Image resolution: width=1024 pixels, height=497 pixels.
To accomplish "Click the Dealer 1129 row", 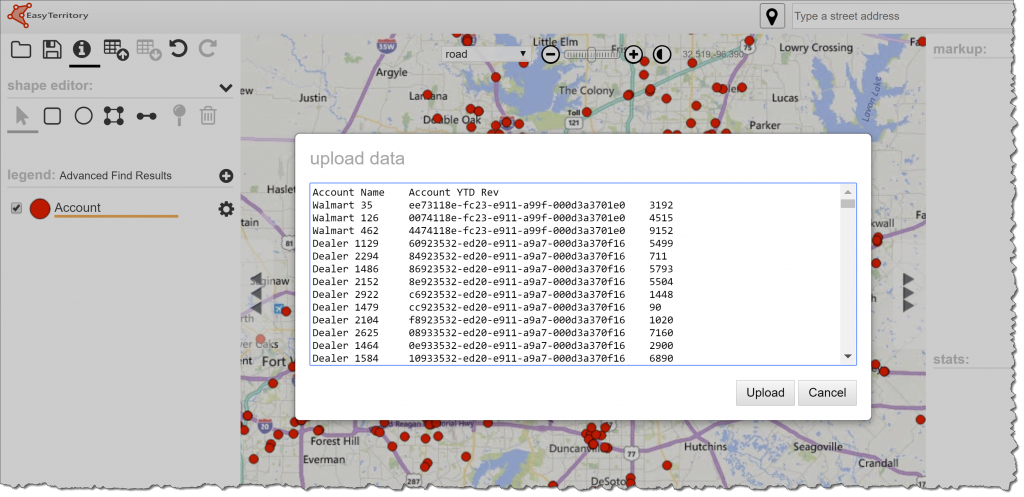I will 492,244.
